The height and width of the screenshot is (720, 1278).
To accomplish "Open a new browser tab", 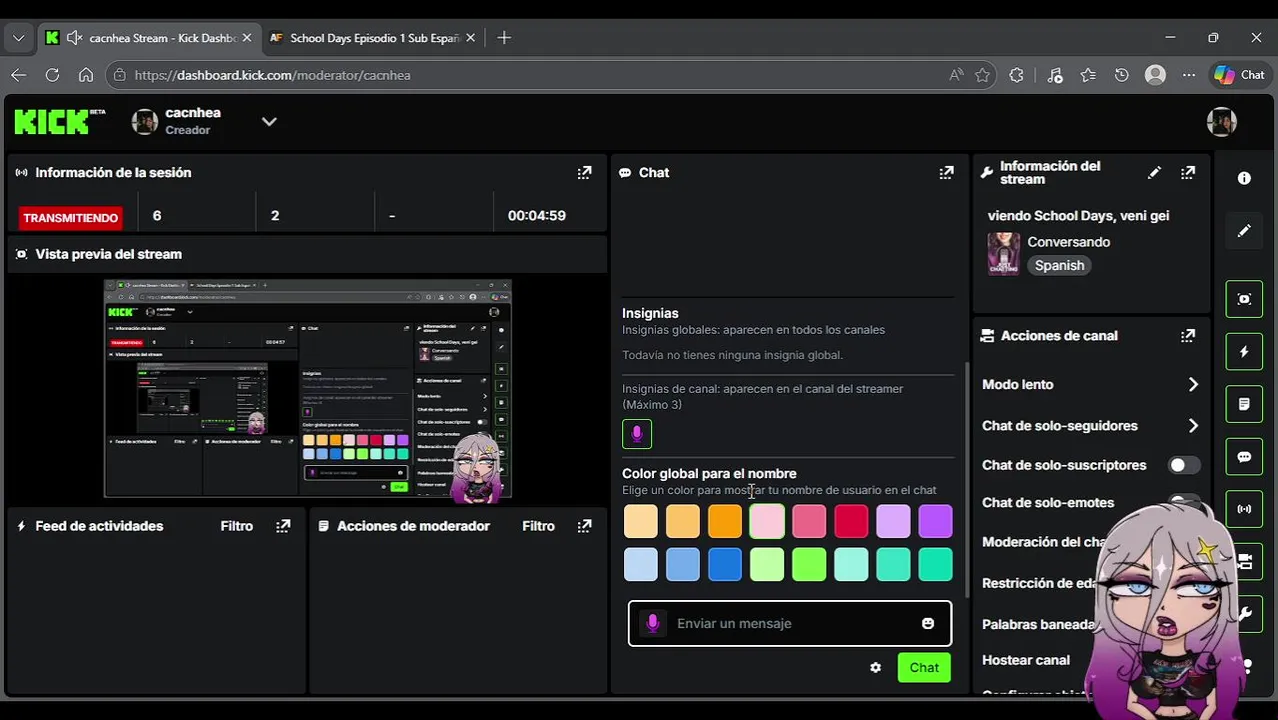I will (x=504, y=38).
